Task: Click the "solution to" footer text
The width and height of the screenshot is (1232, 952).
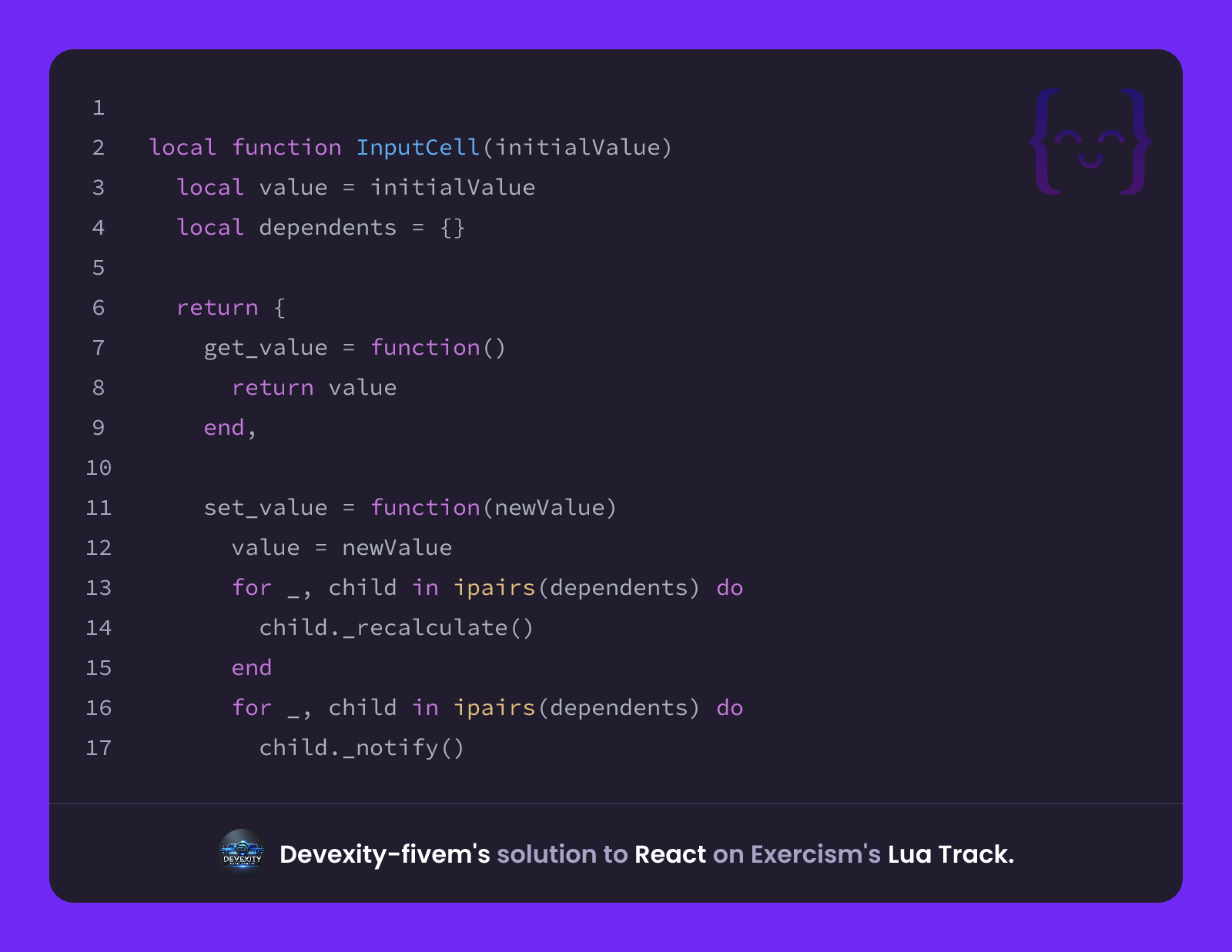Action: pos(562,854)
